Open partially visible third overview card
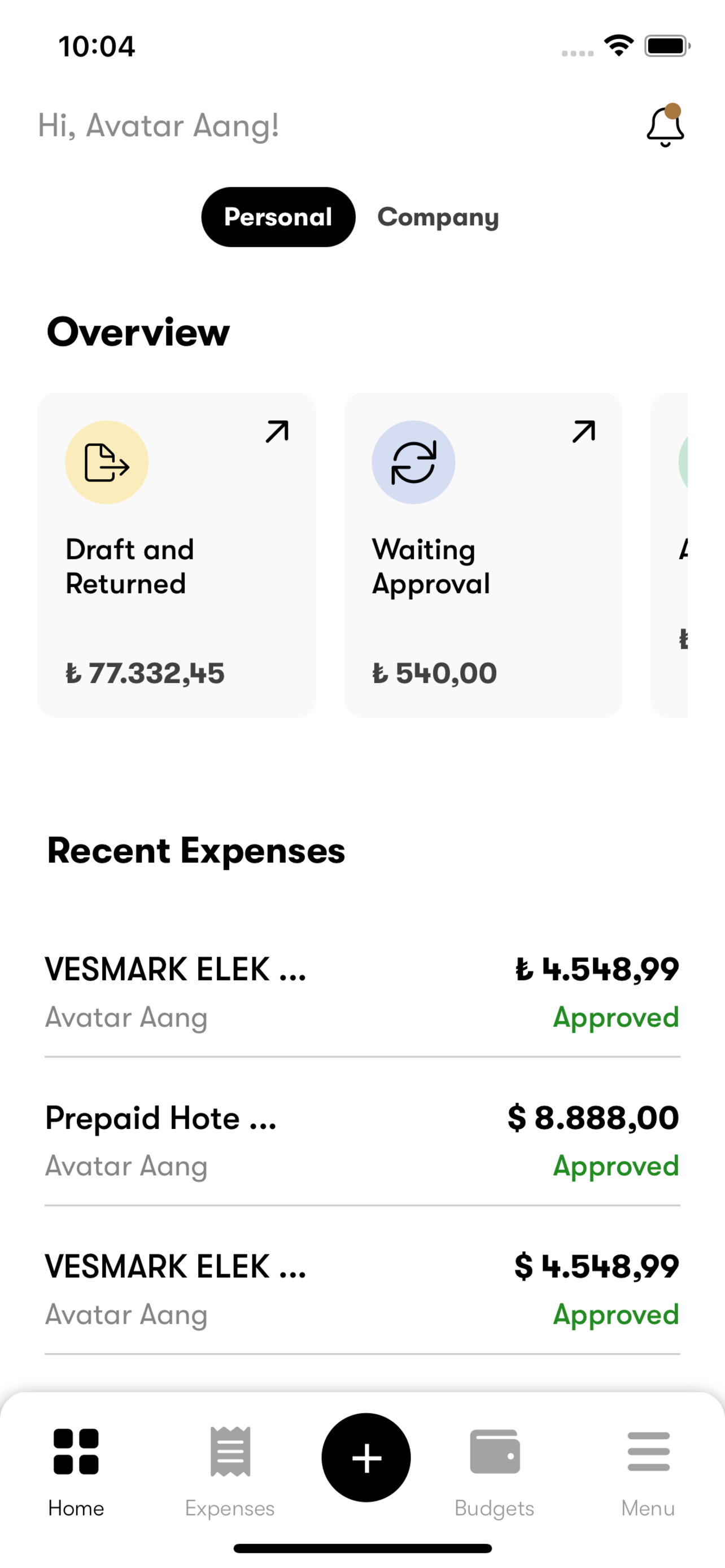This screenshot has width=725, height=1568. pyautogui.click(x=669, y=554)
